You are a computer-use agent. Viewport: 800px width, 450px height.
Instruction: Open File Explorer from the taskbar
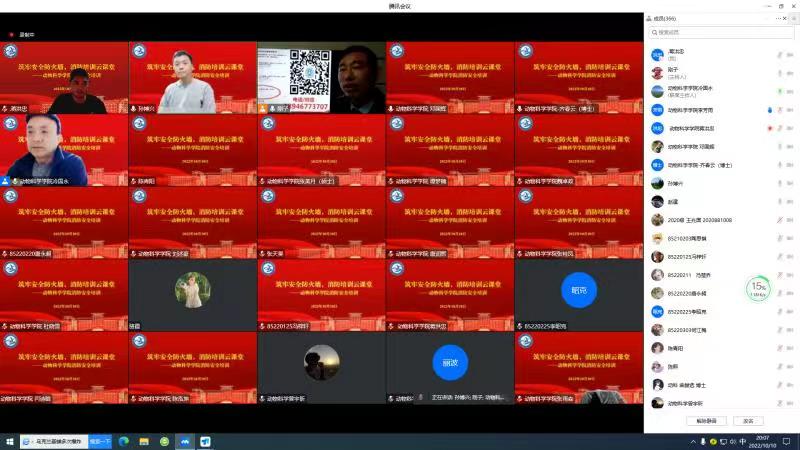tap(144, 441)
